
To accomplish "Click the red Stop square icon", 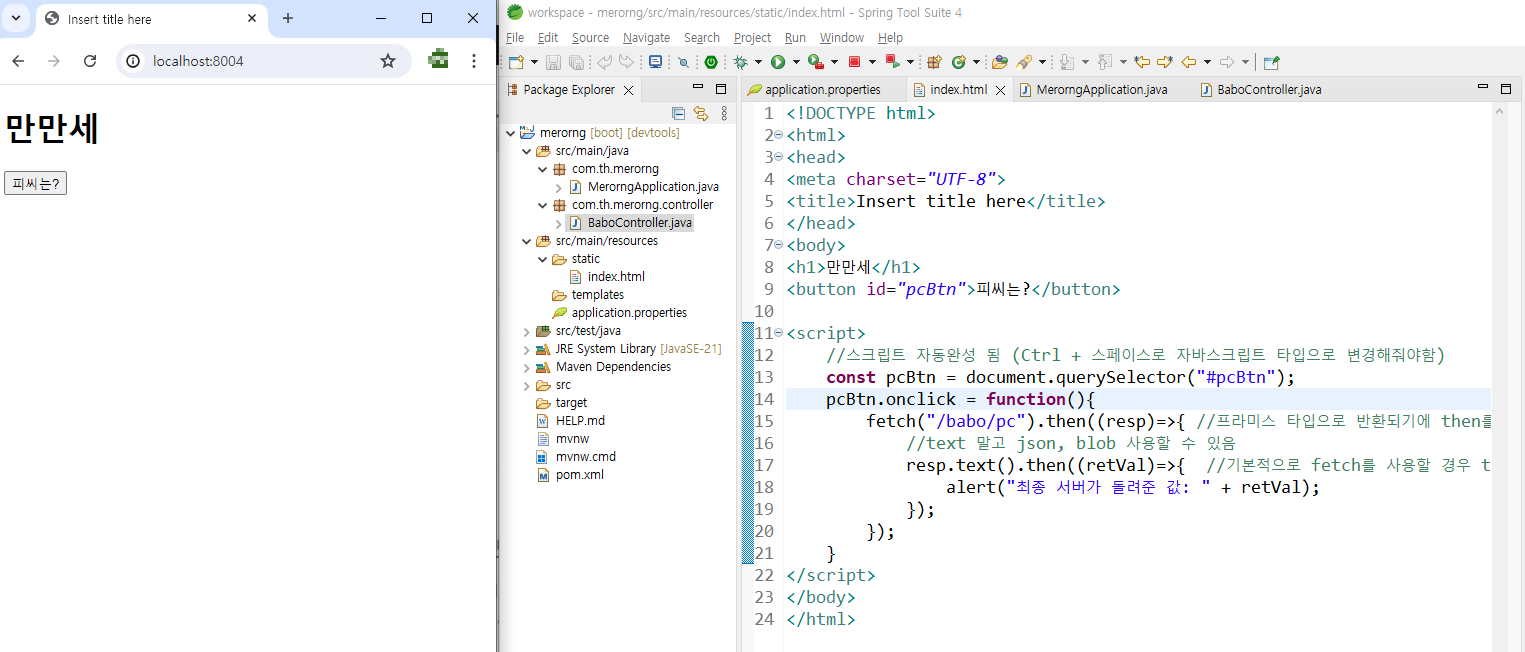I will (855, 62).
